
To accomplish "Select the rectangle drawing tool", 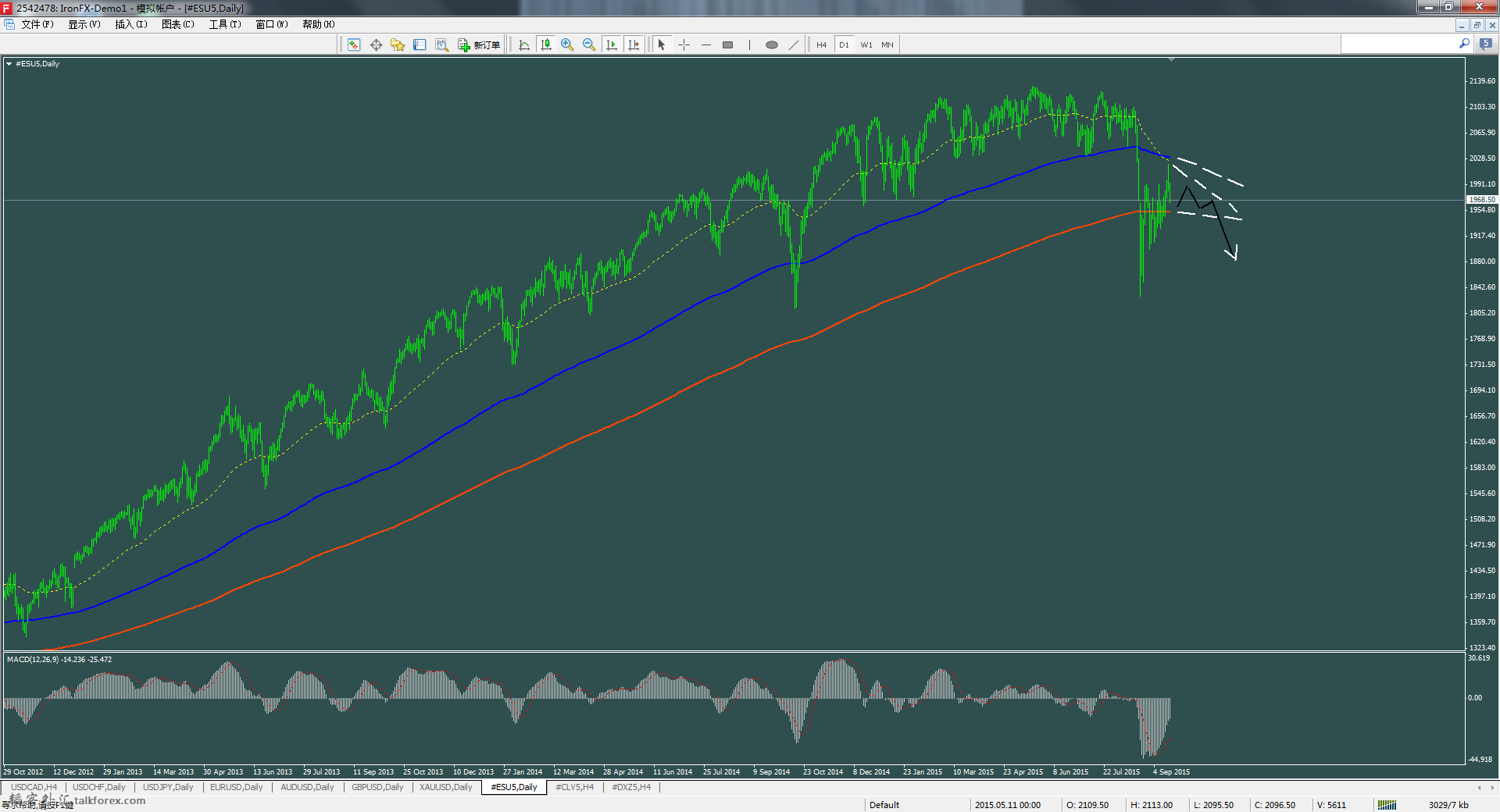I will [x=728, y=45].
